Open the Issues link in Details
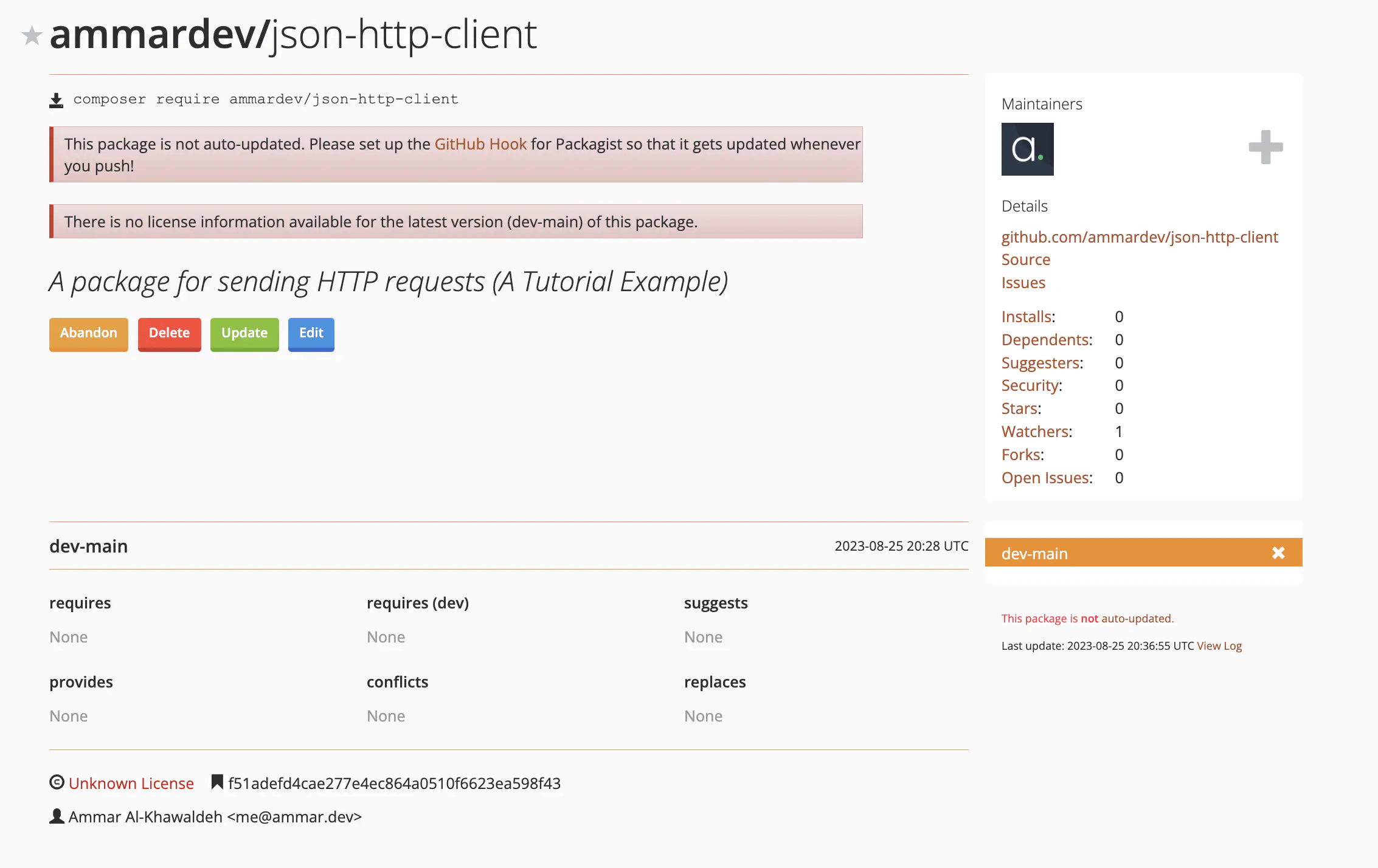 [x=1023, y=283]
